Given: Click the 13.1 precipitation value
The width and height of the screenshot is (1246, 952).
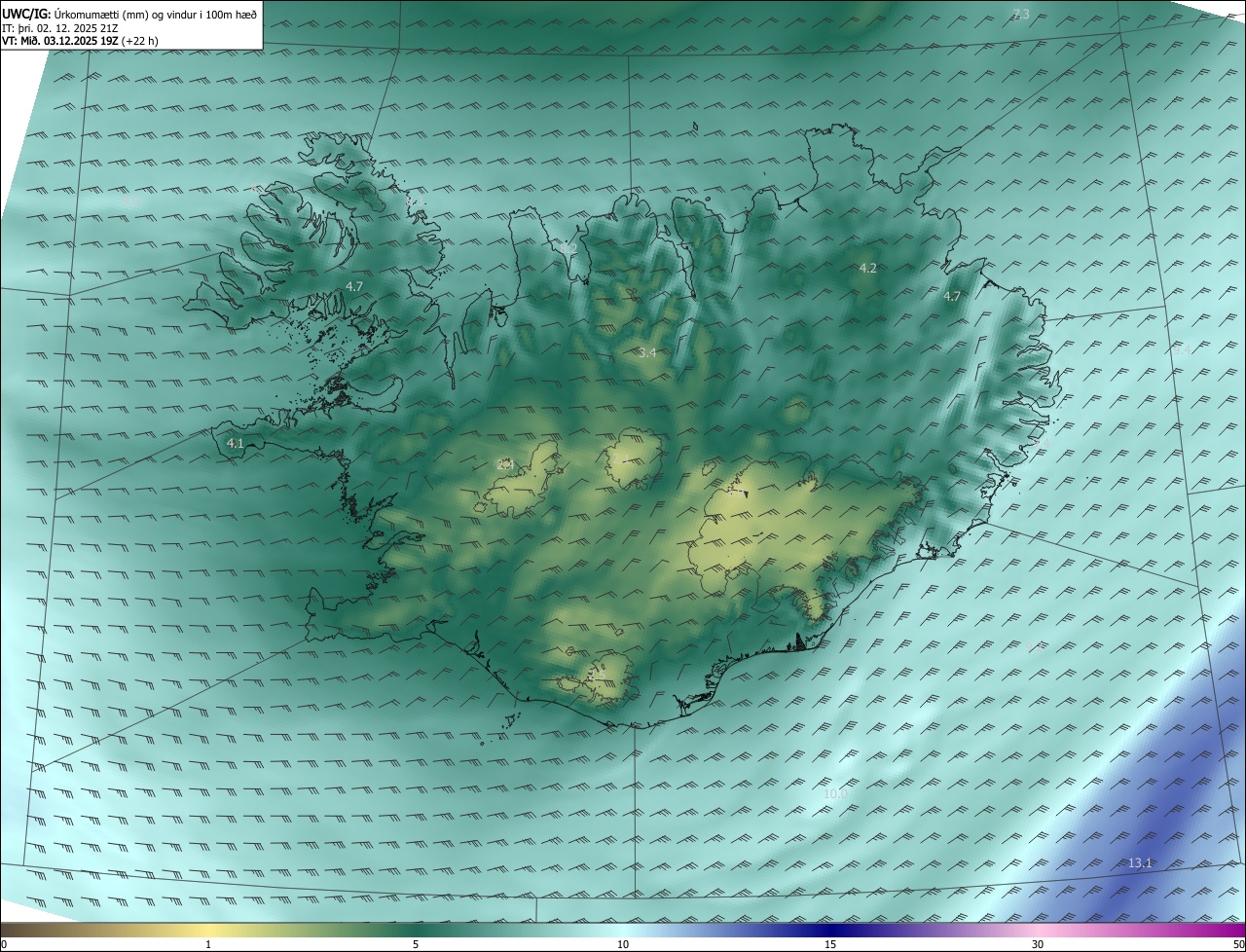Looking at the screenshot, I should (x=1140, y=863).
